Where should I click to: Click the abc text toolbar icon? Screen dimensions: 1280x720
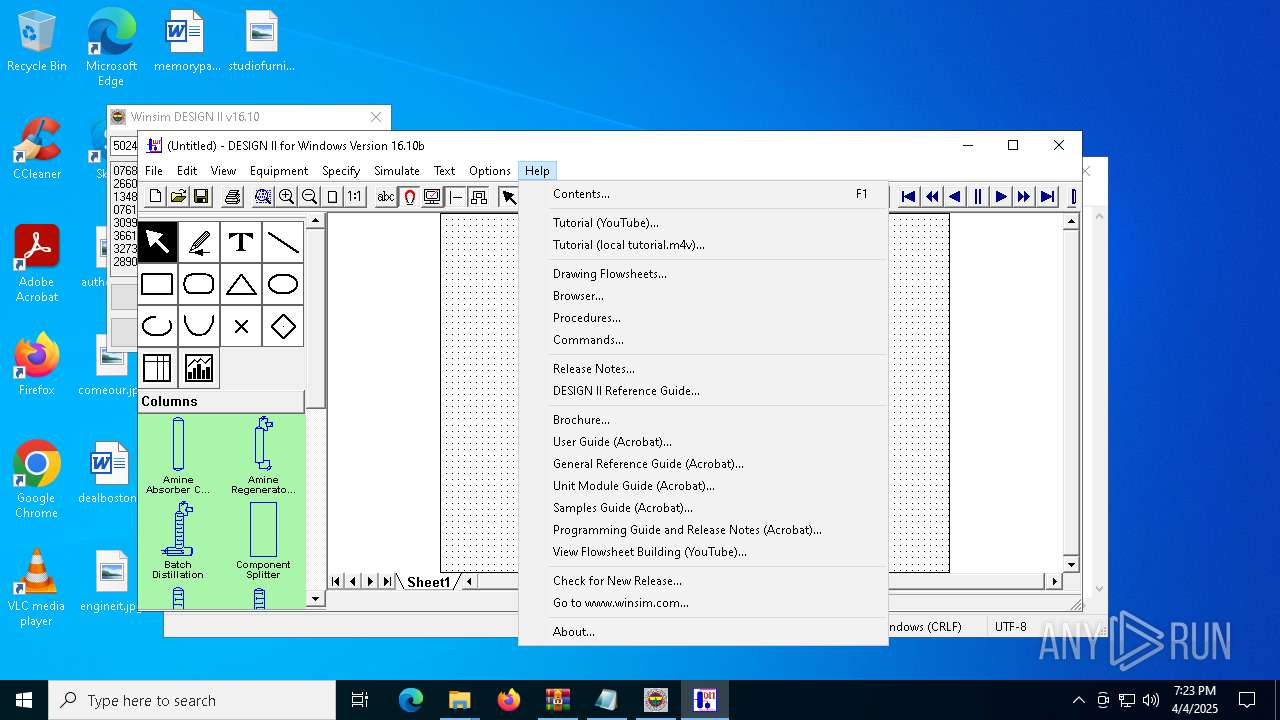tap(386, 197)
